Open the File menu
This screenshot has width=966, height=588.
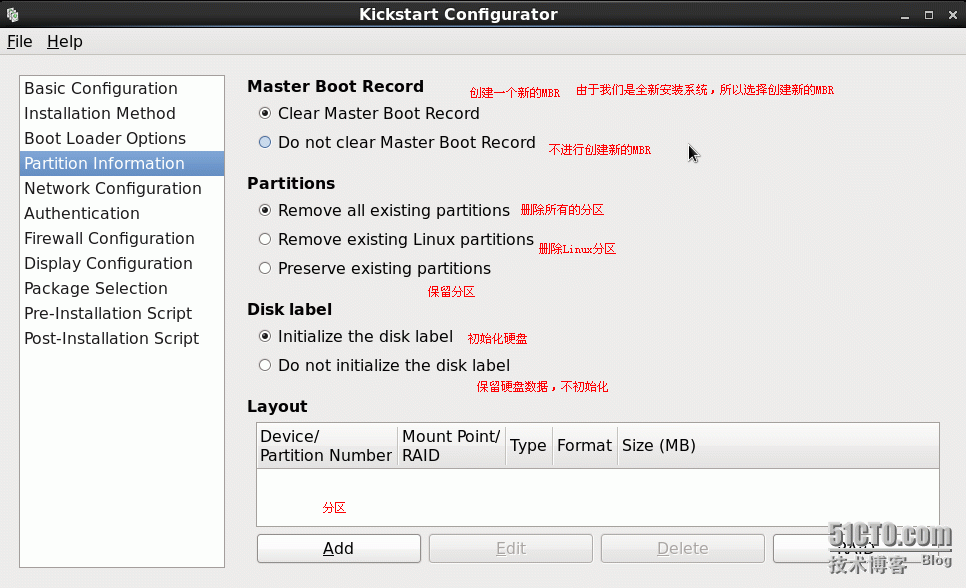(20, 42)
